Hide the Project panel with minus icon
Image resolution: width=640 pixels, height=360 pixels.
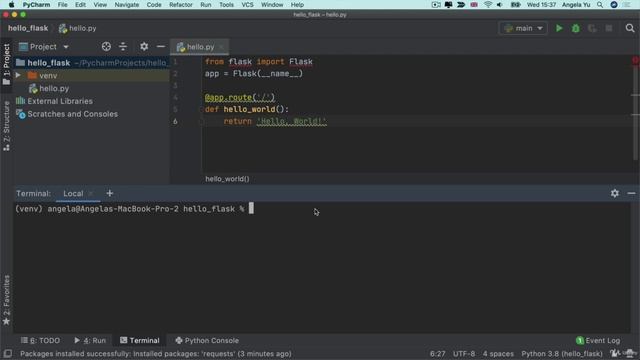coord(161,47)
